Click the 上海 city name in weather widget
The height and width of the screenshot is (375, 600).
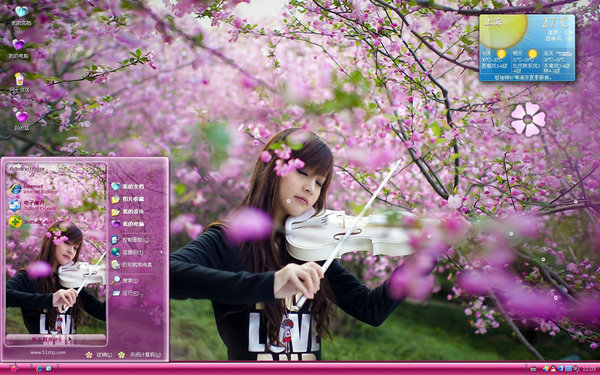click(x=493, y=23)
